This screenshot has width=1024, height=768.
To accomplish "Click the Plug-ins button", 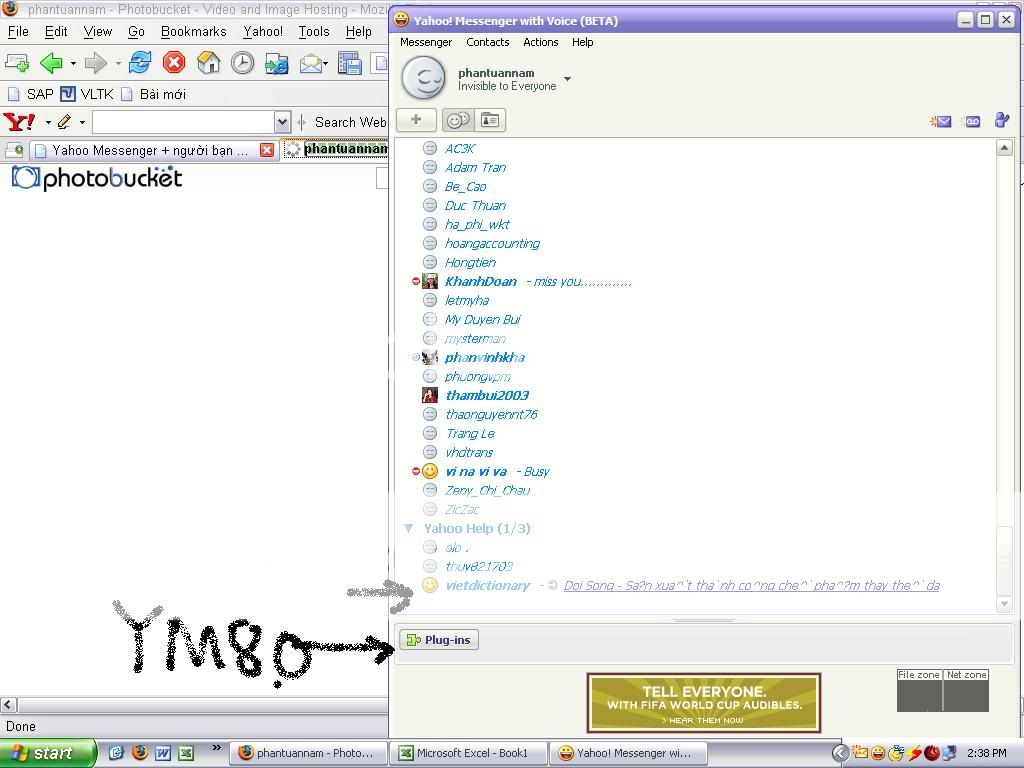I will 439,640.
